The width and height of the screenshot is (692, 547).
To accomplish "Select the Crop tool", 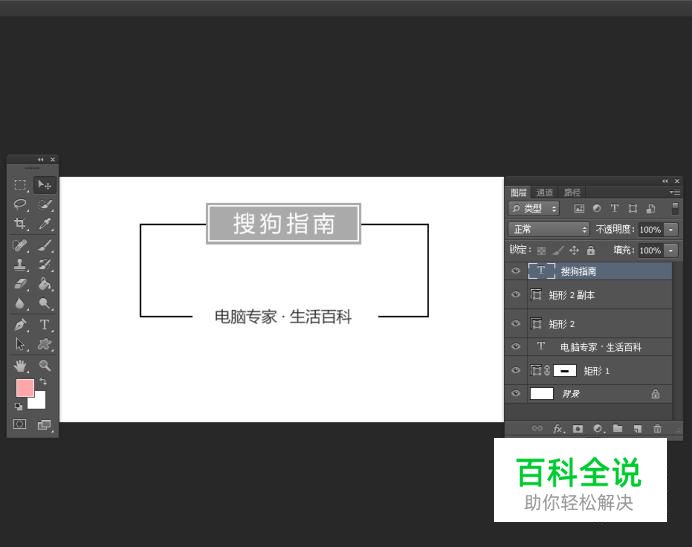I will pos(20,223).
